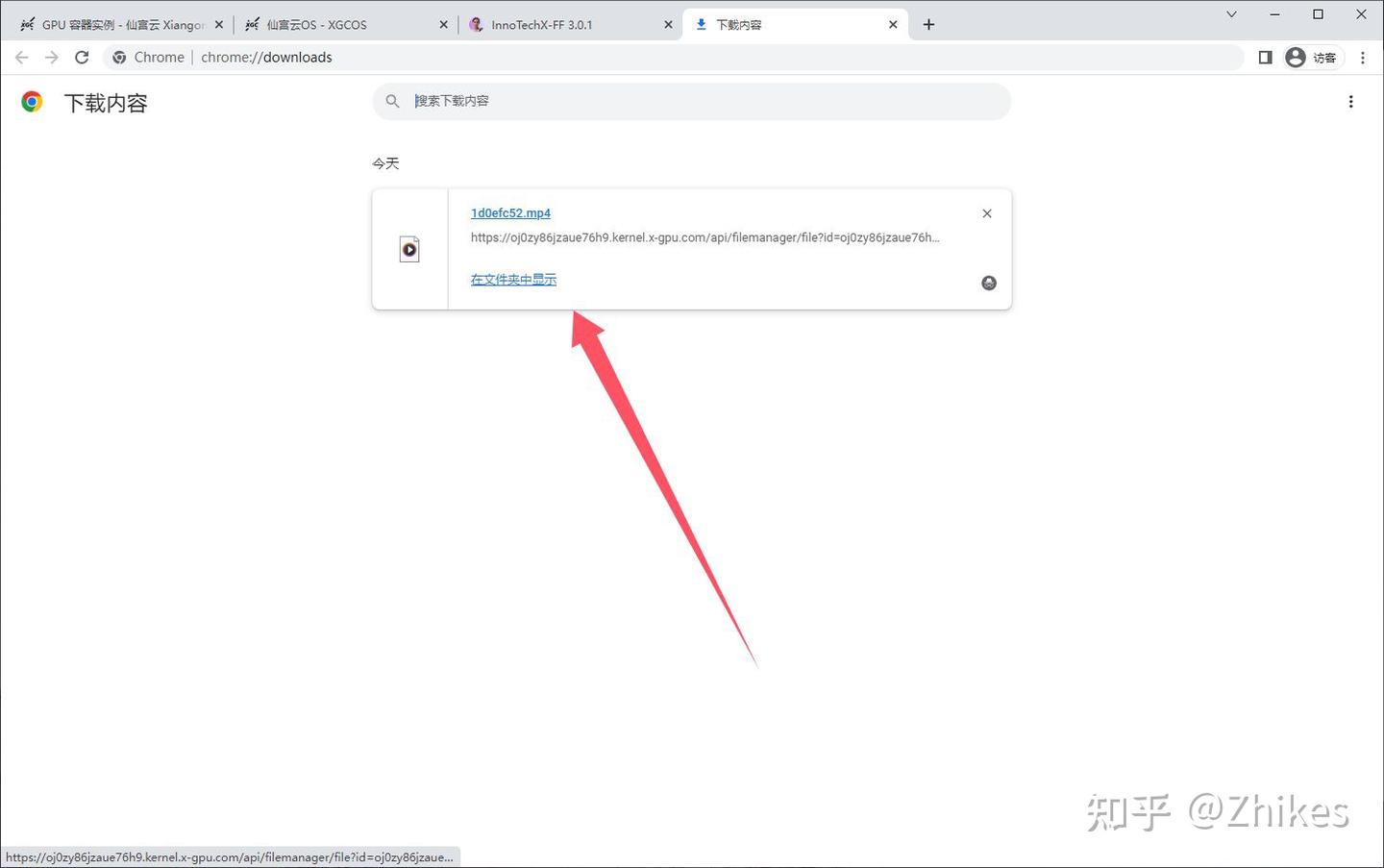
Task: Click the mp4 video file icon
Action: (409, 250)
